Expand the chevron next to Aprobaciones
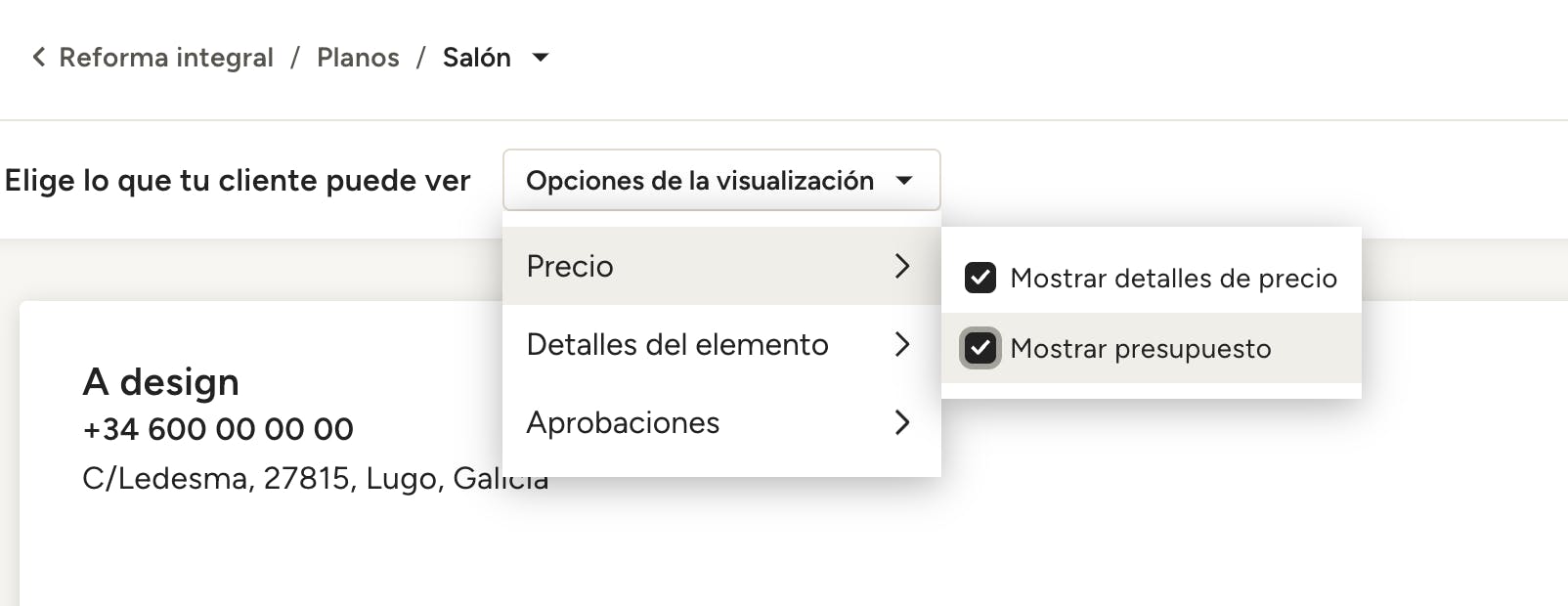The image size is (1568, 606). tap(902, 422)
